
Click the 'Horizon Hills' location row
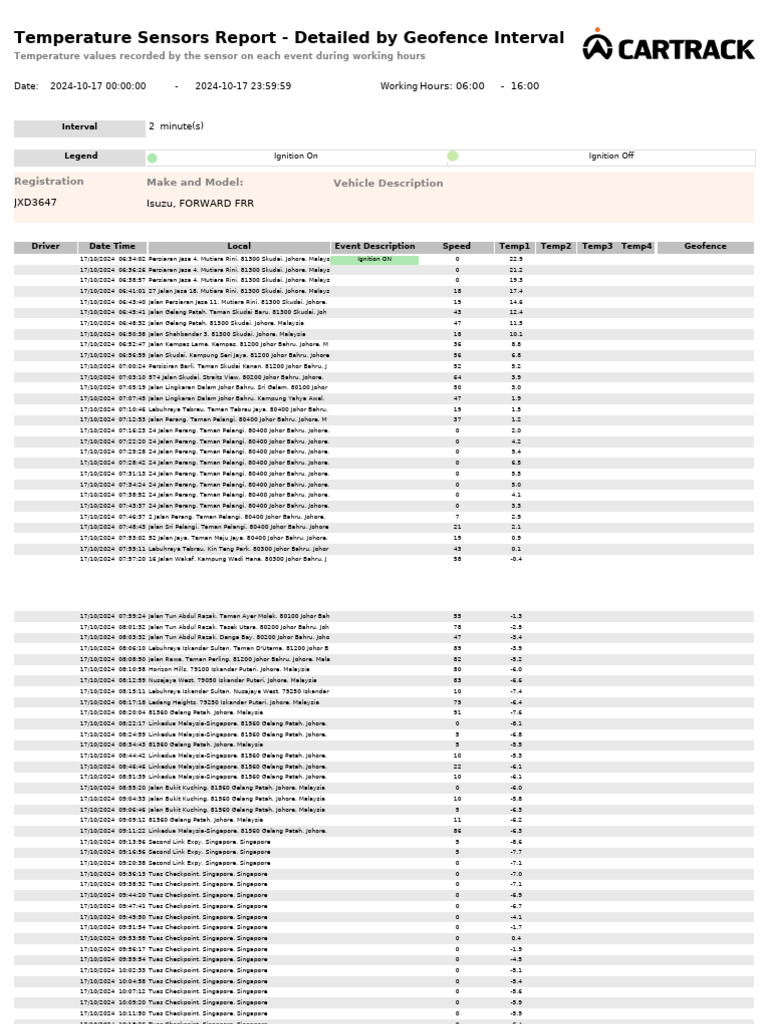pos(384,670)
